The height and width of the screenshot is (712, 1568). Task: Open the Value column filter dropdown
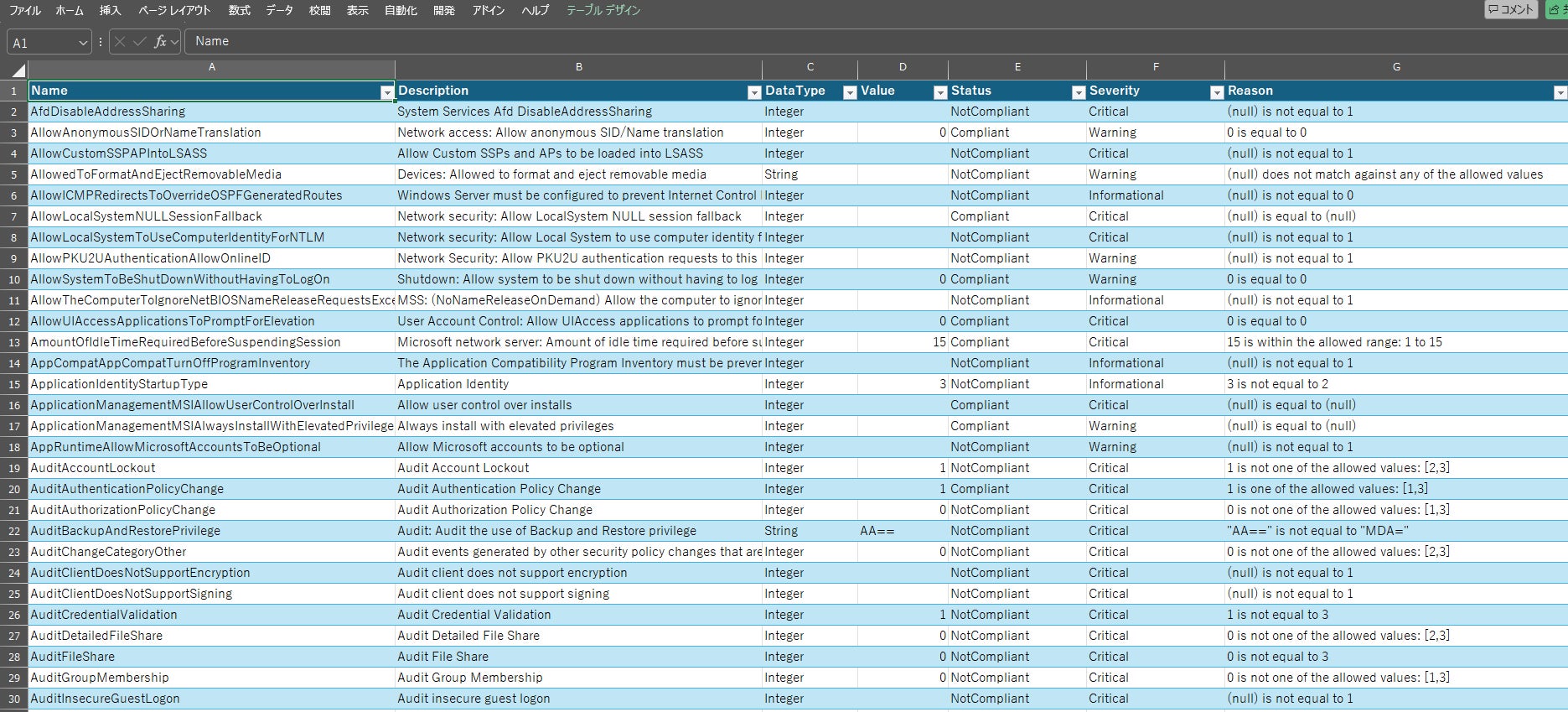click(939, 92)
